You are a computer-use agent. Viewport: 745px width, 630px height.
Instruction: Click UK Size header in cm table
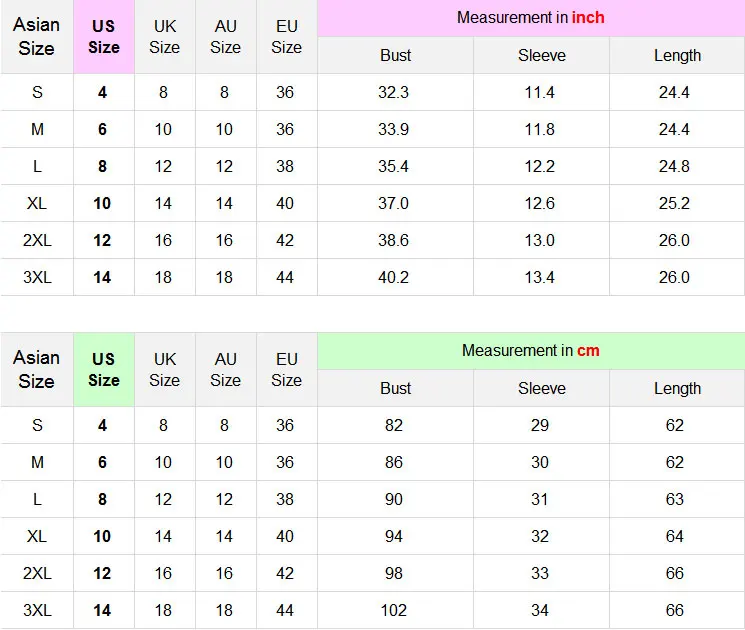click(165, 369)
